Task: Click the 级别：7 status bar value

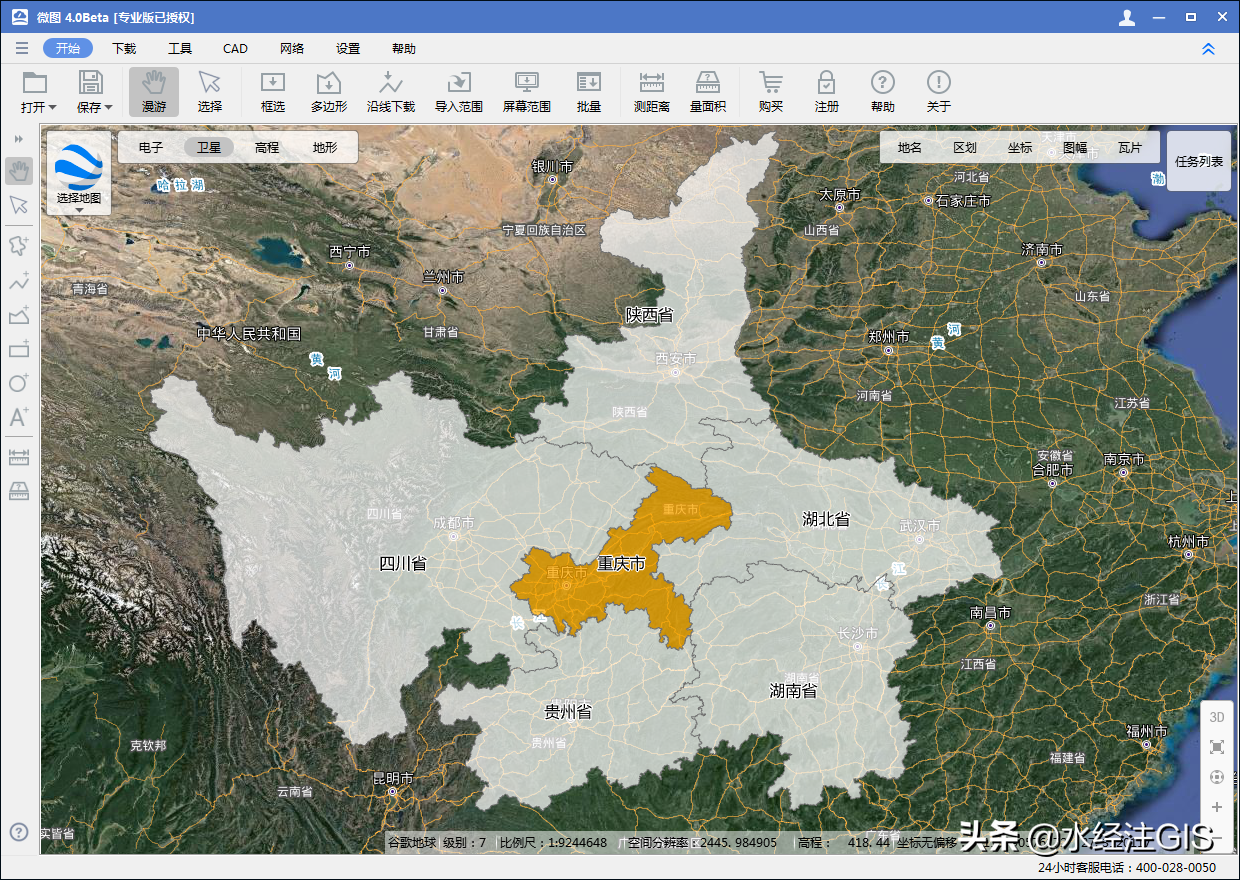Action: point(464,843)
